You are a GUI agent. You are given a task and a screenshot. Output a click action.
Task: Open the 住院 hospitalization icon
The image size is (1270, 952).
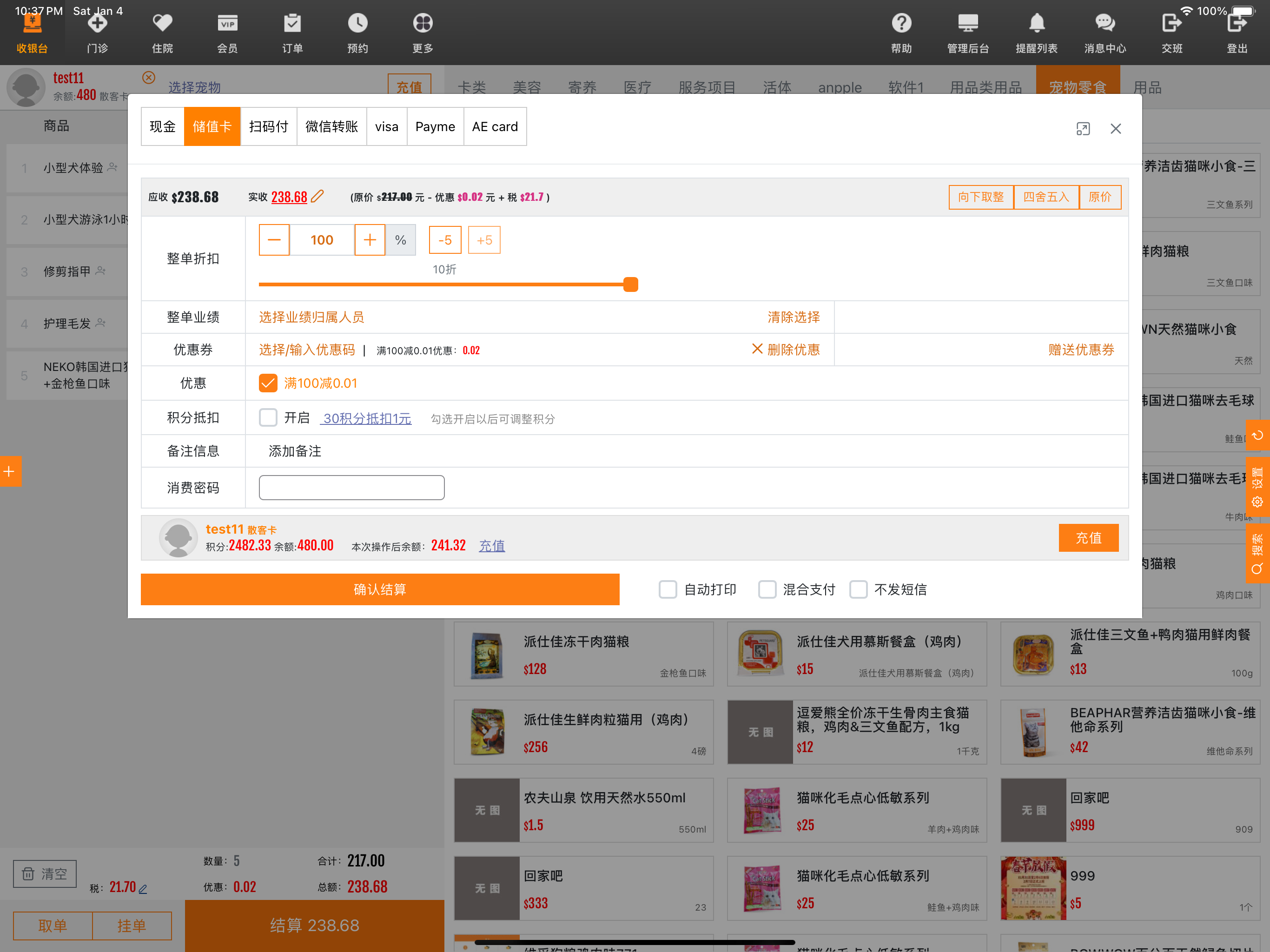(x=163, y=33)
